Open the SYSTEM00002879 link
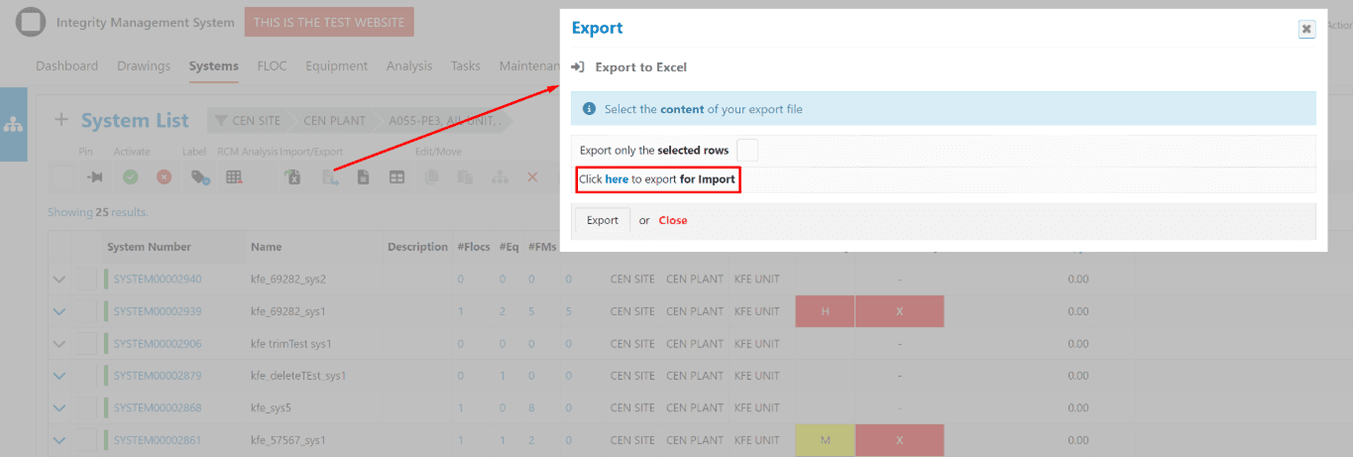1353x457 pixels. coord(158,375)
